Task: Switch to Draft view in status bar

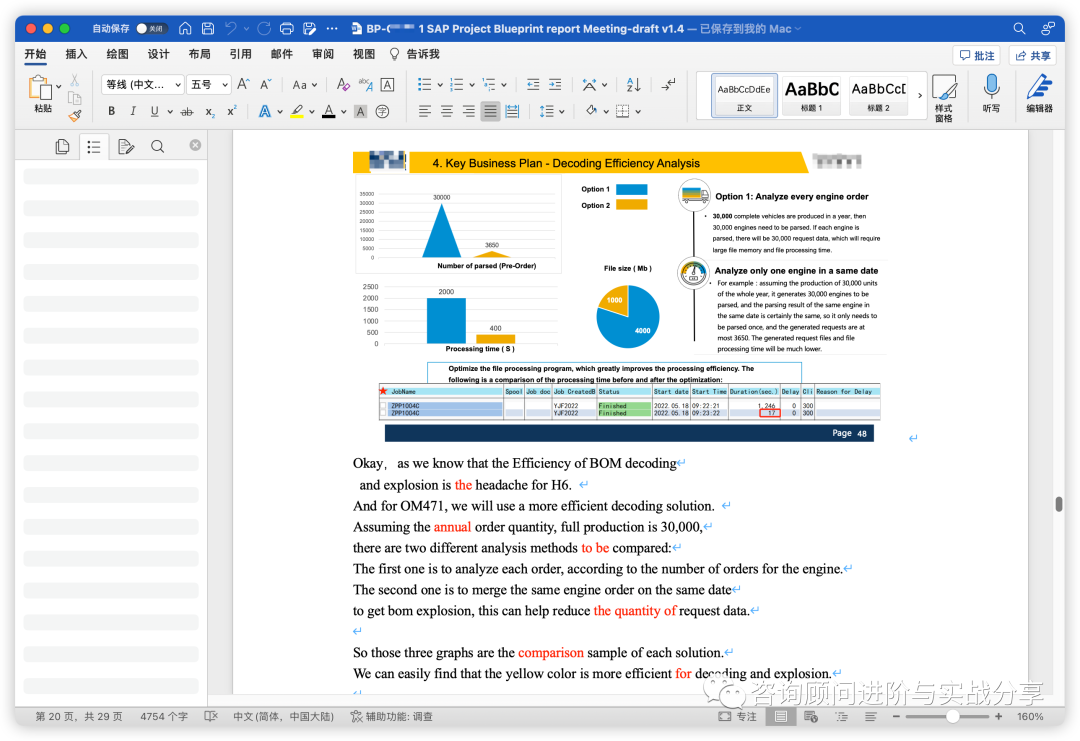Action: point(871,716)
